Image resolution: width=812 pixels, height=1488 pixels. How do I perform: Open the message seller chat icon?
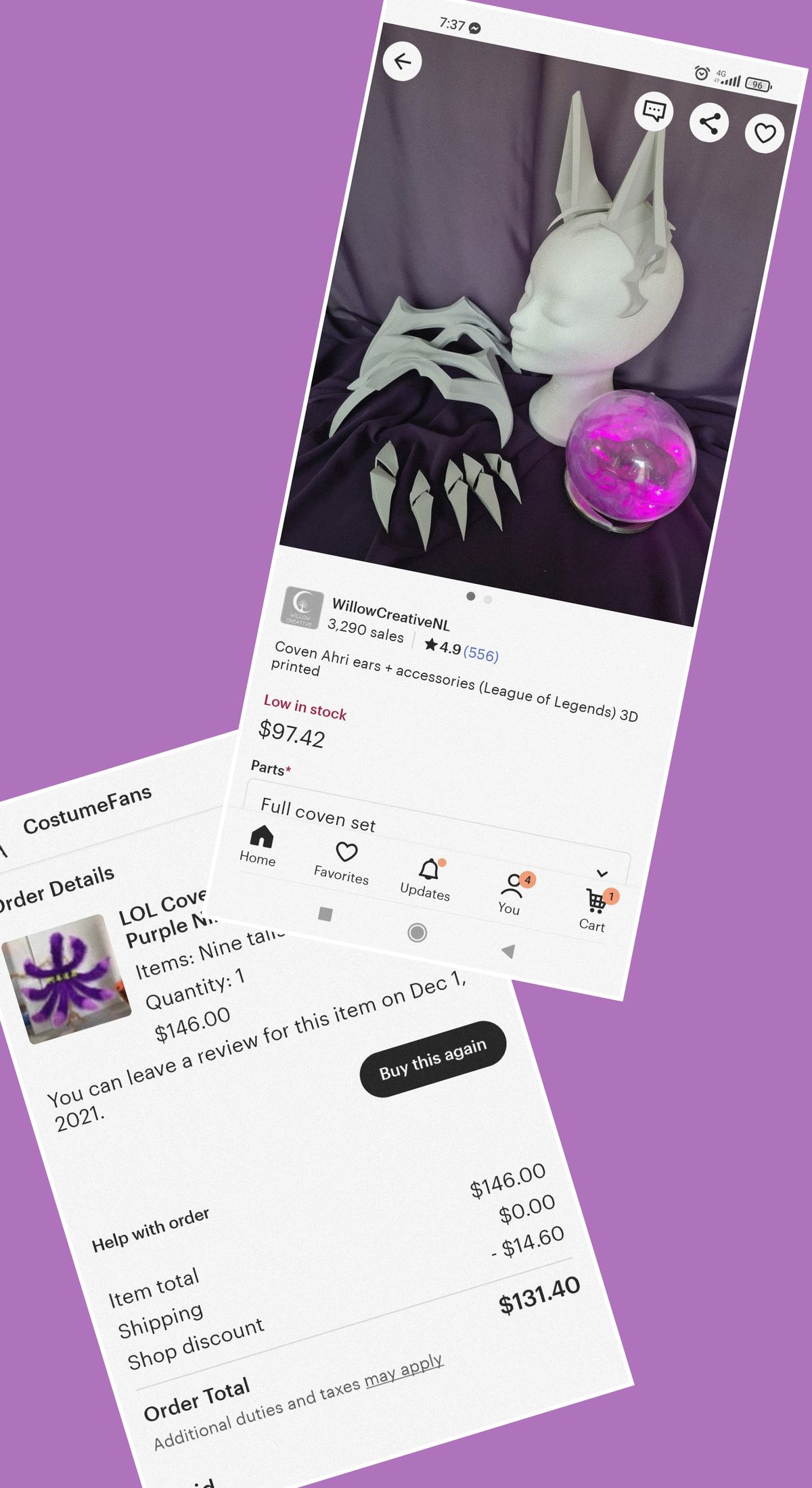point(654,111)
